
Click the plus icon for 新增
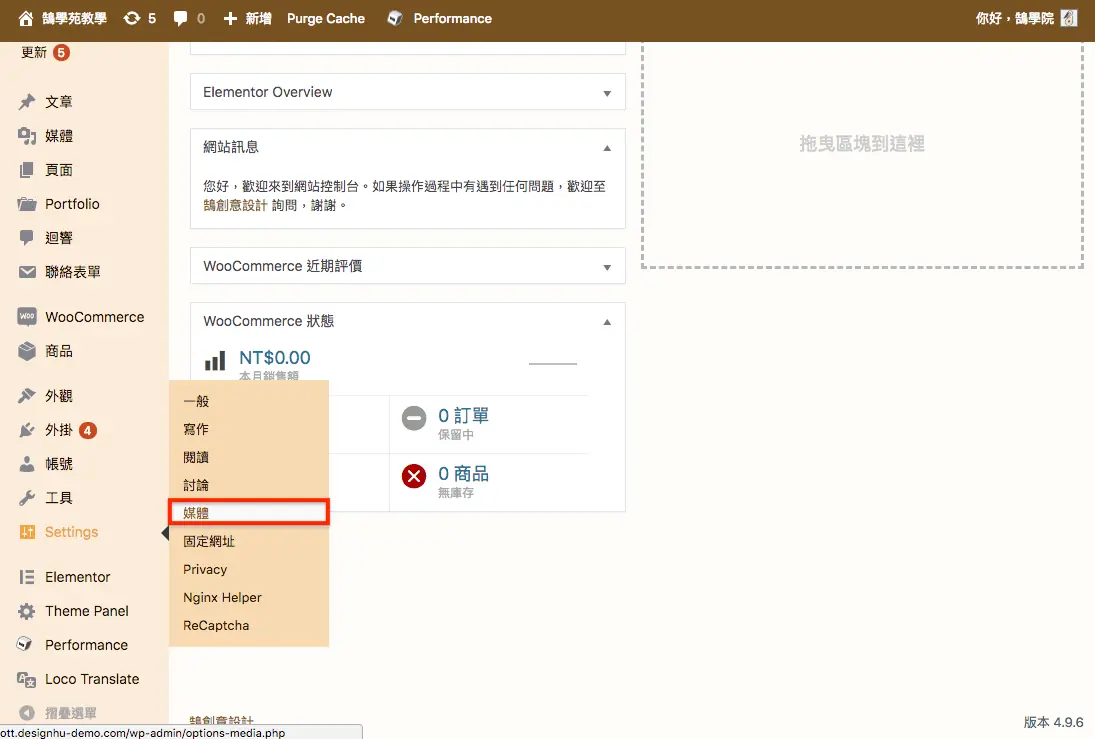(x=230, y=19)
